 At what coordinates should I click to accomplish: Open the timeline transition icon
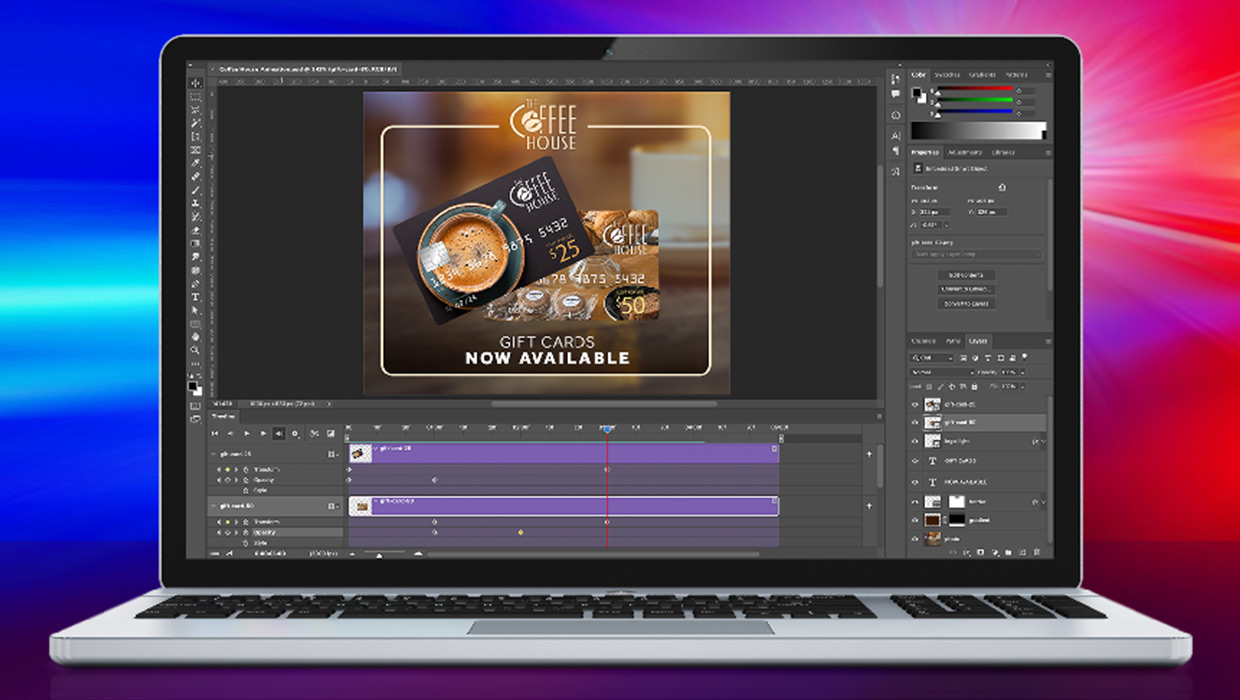click(x=330, y=433)
